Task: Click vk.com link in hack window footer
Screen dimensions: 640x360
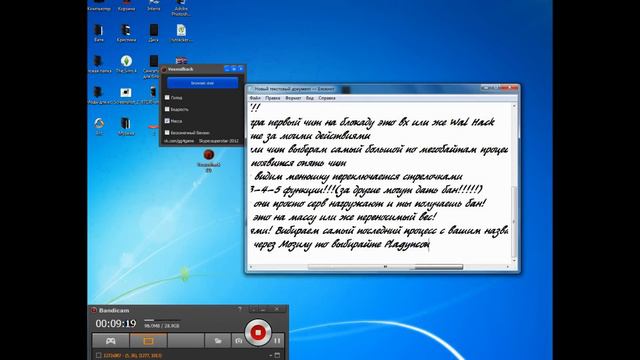Action: point(179,141)
